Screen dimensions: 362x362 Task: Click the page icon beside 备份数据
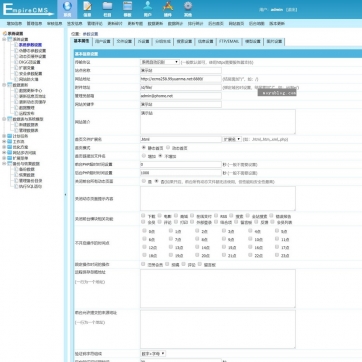[16, 169]
